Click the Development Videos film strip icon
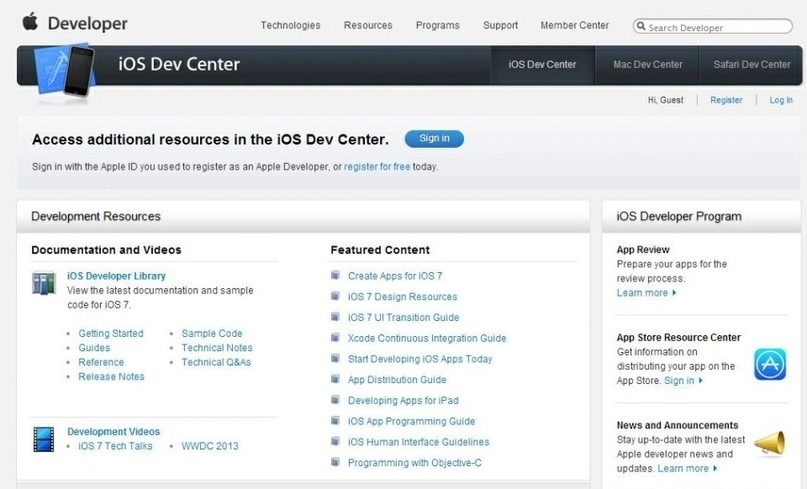The image size is (807, 489). (44, 439)
